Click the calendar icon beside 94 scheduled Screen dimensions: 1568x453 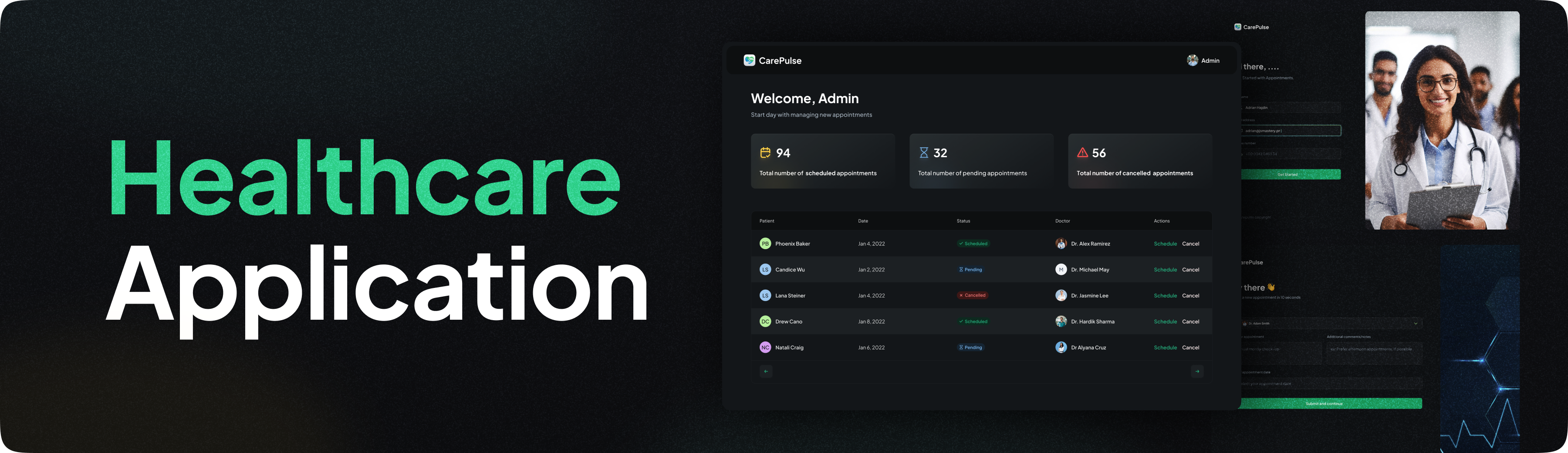click(765, 153)
